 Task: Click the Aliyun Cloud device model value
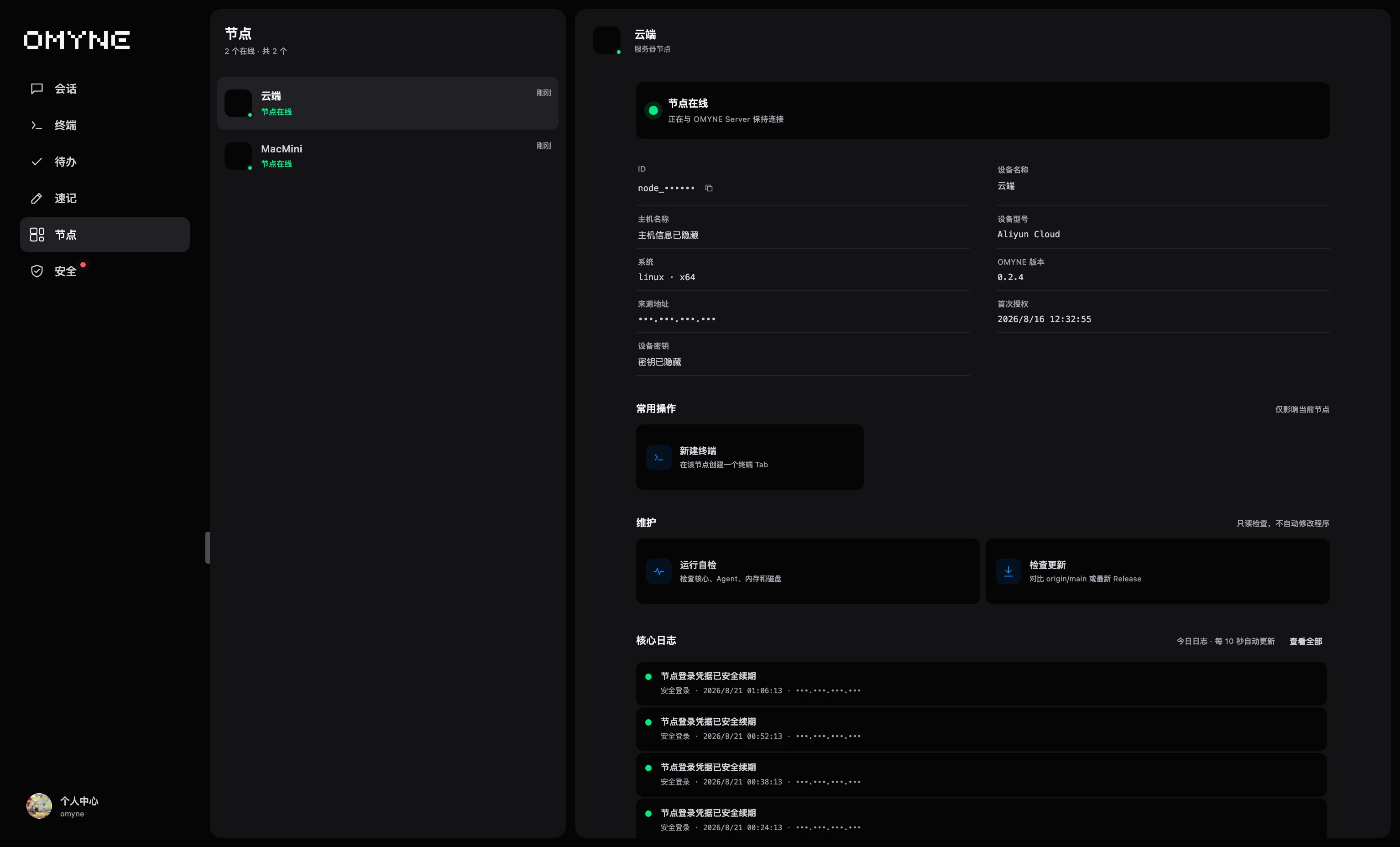1029,234
